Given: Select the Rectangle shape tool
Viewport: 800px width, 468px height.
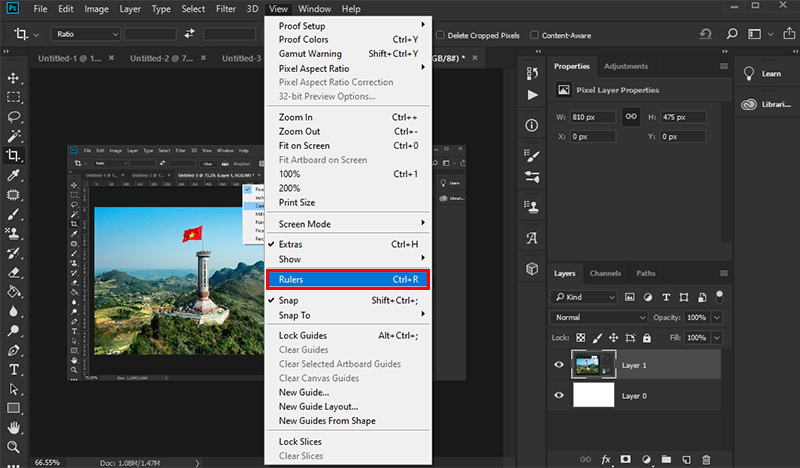Looking at the screenshot, I should (13, 408).
